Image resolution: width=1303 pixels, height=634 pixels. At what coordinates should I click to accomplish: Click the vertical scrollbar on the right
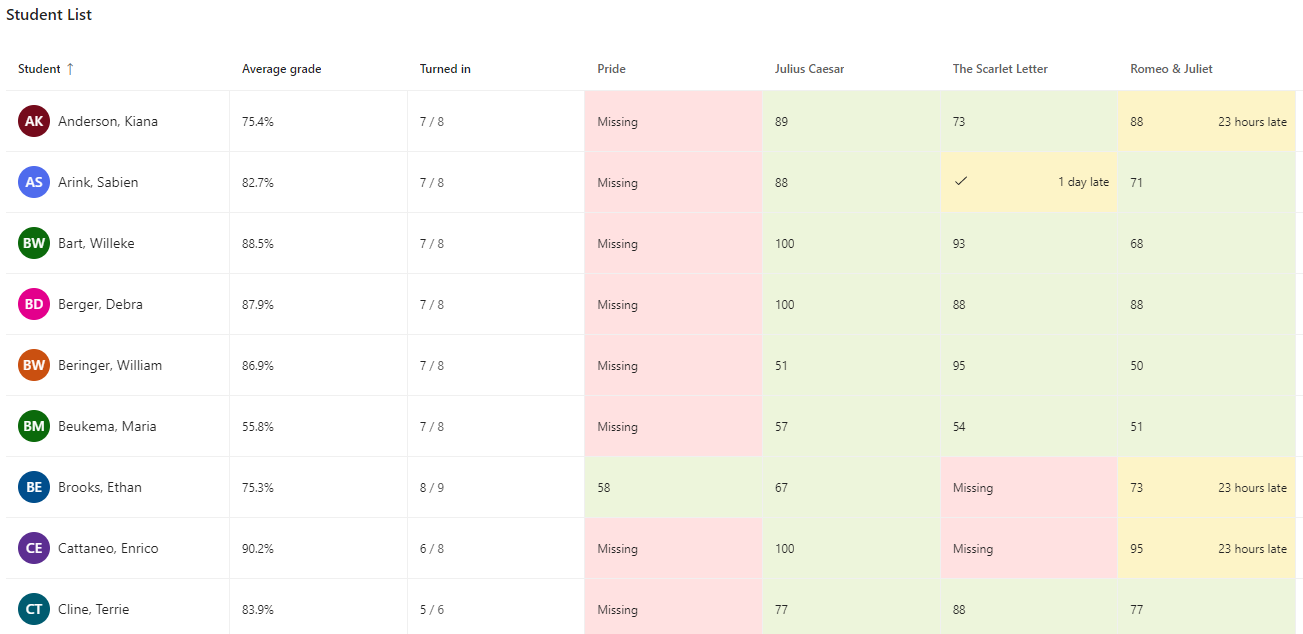(x=1297, y=300)
